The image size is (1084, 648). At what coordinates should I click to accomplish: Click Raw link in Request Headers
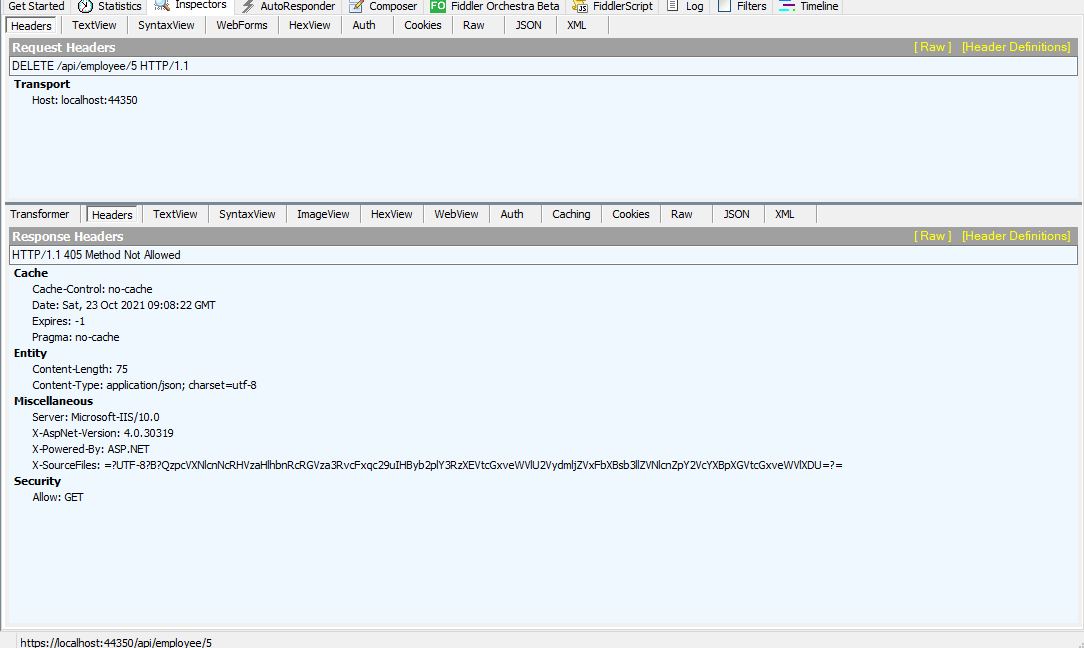(933, 47)
